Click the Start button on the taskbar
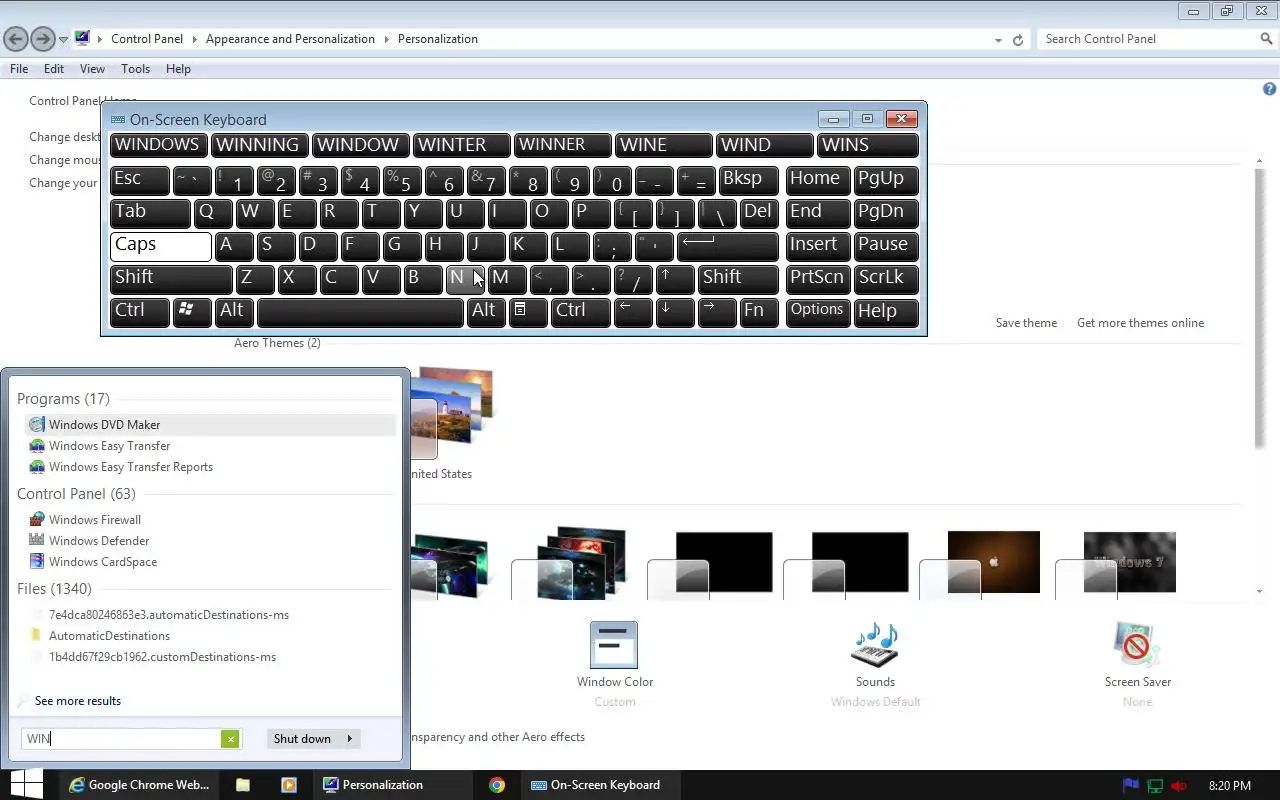 point(26,785)
